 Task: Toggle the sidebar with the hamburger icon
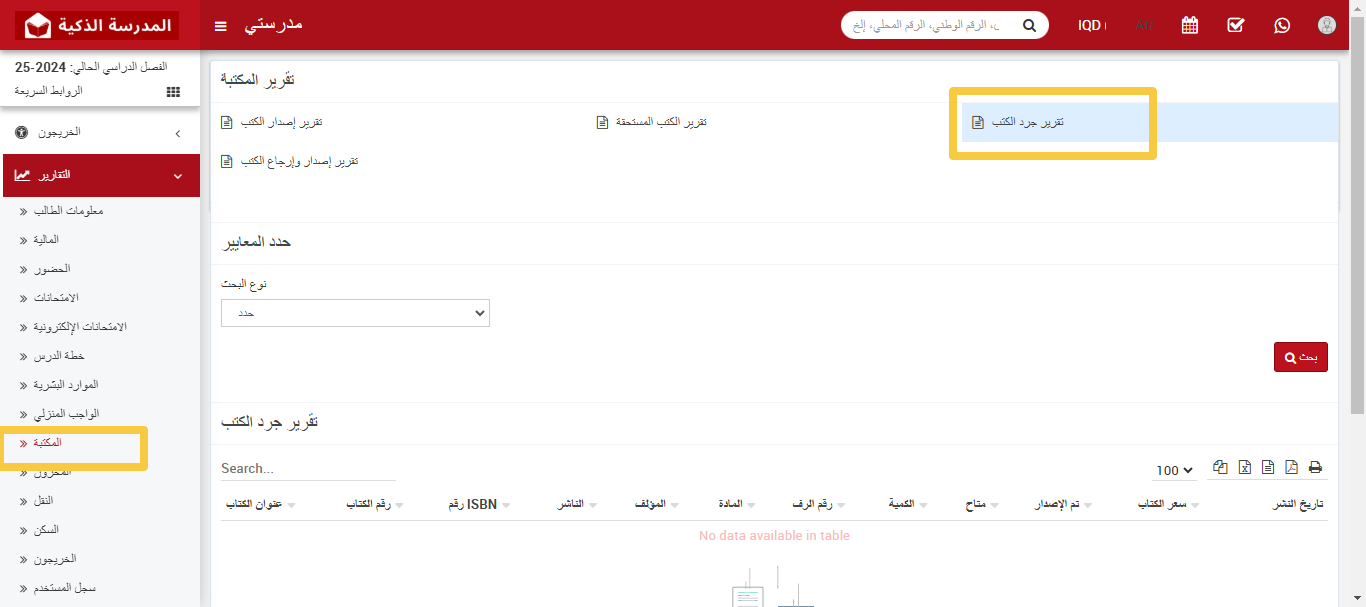click(220, 26)
